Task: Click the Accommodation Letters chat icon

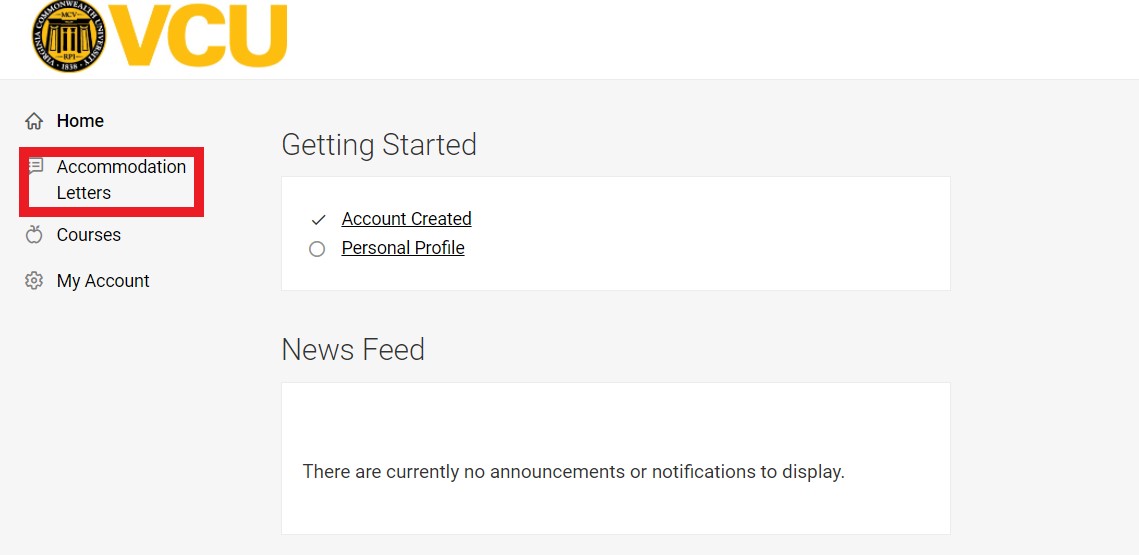Action: click(x=36, y=166)
